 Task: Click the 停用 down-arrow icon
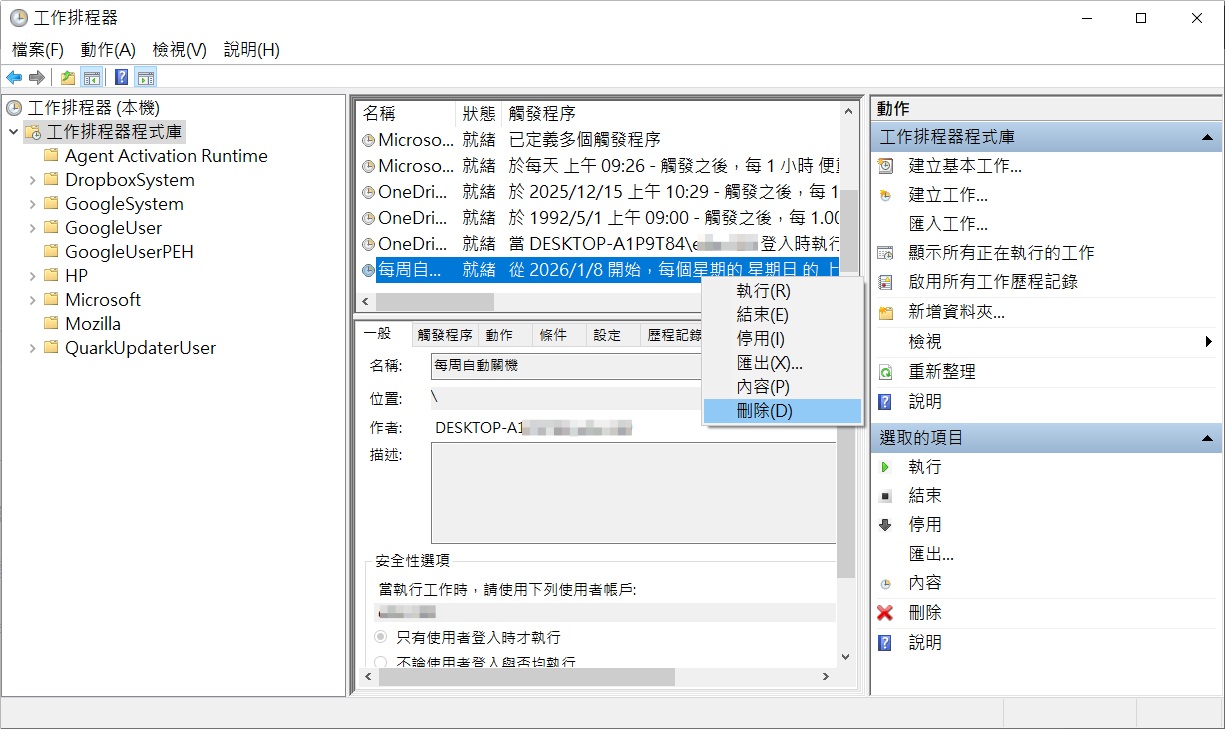[x=885, y=524]
